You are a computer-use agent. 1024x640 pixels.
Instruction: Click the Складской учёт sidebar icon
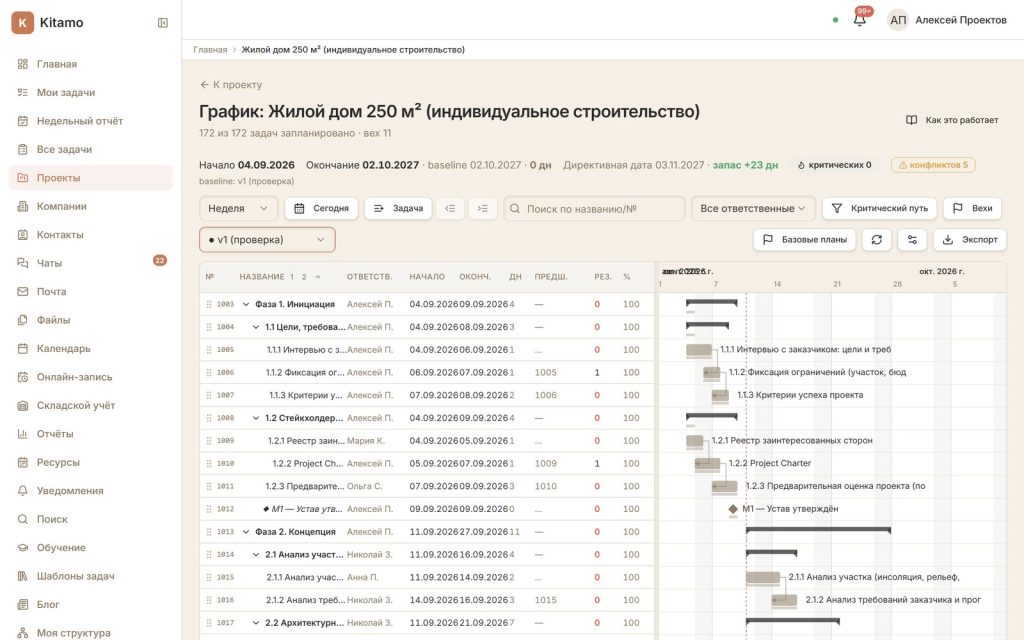23,406
